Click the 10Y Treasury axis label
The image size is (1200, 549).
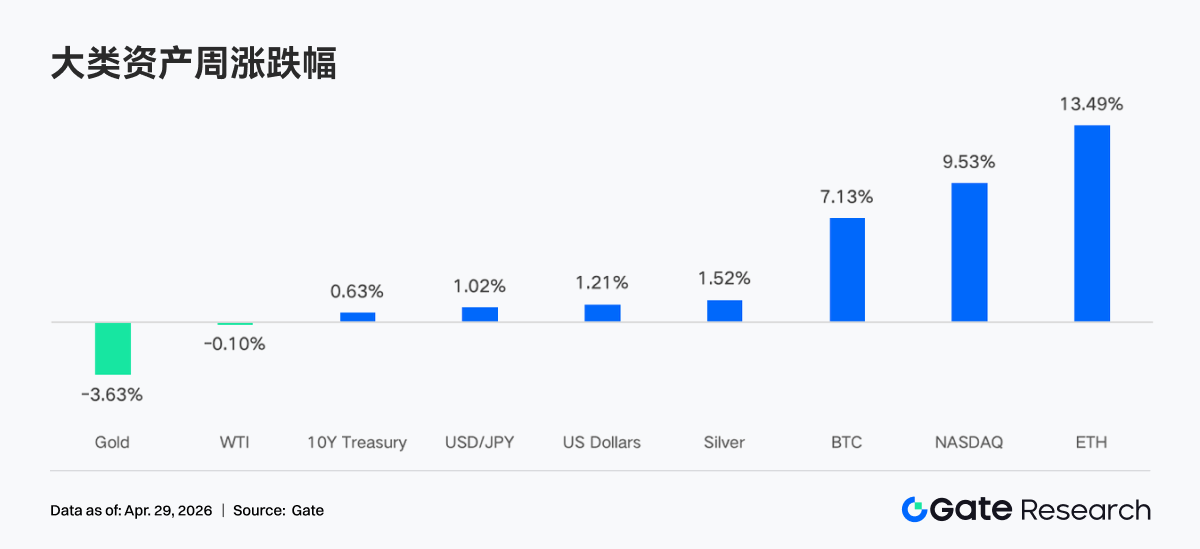click(x=357, y=442)
